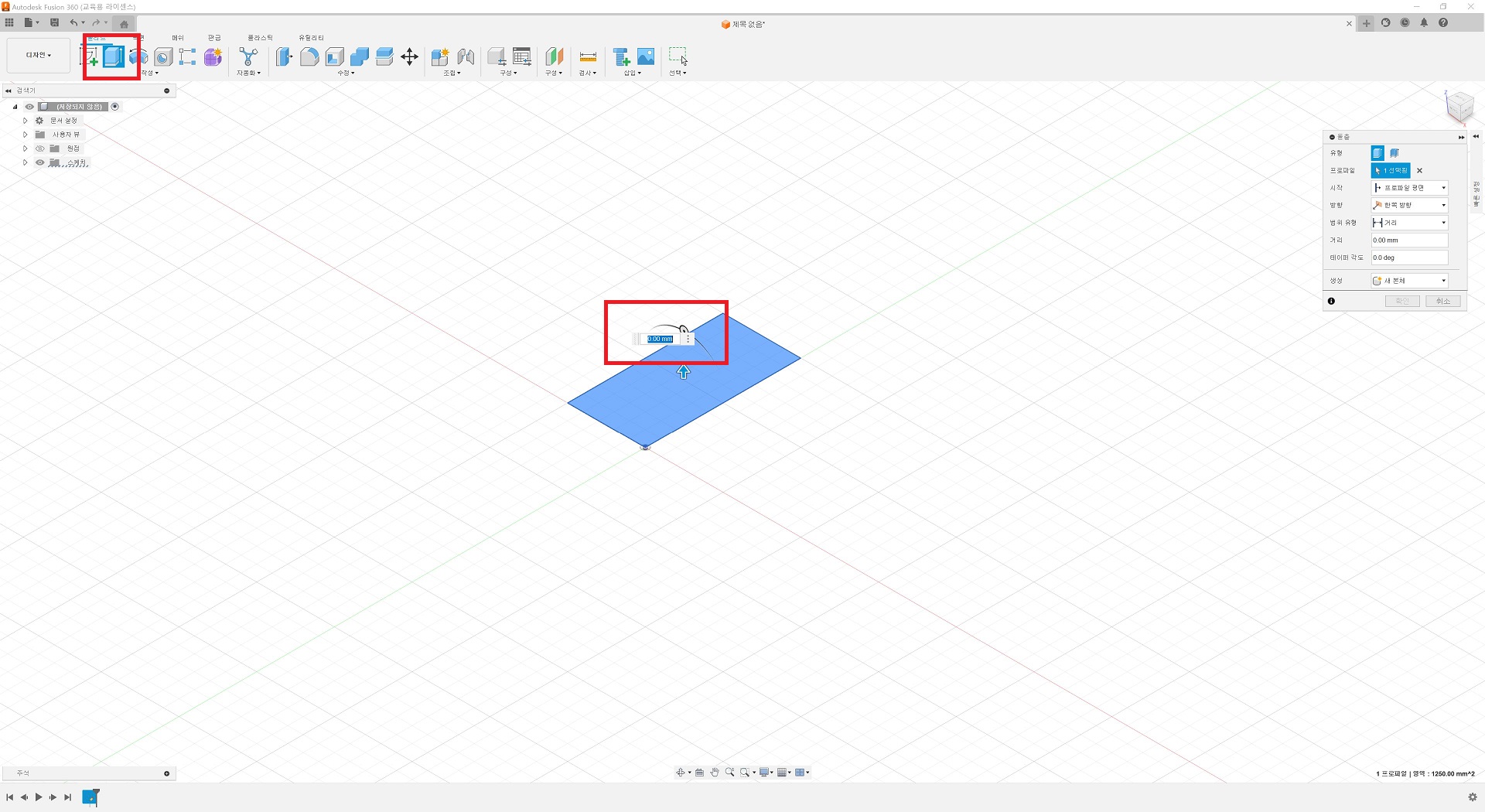Open the notifications bell
The width and height of the screenshot is (1485, 812).
pos(1424,22)
